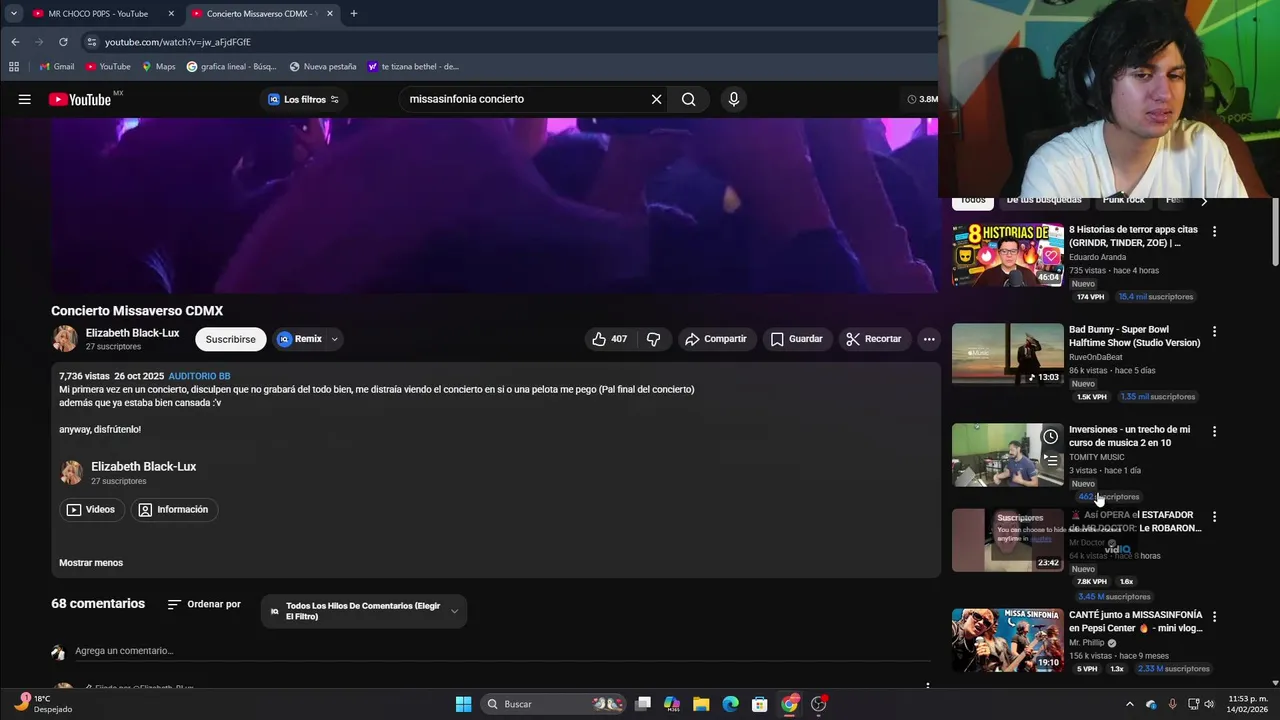Clip video with Recortar
1280x720 pixels.
(x=873, y=339)
